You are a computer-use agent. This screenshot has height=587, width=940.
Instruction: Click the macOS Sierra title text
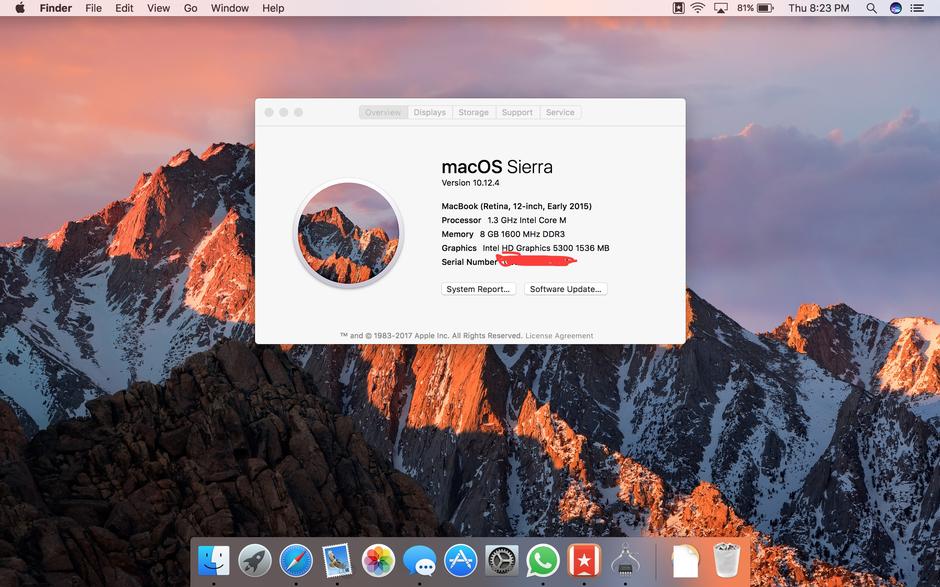pyautogui.click(x=497, y=167)
